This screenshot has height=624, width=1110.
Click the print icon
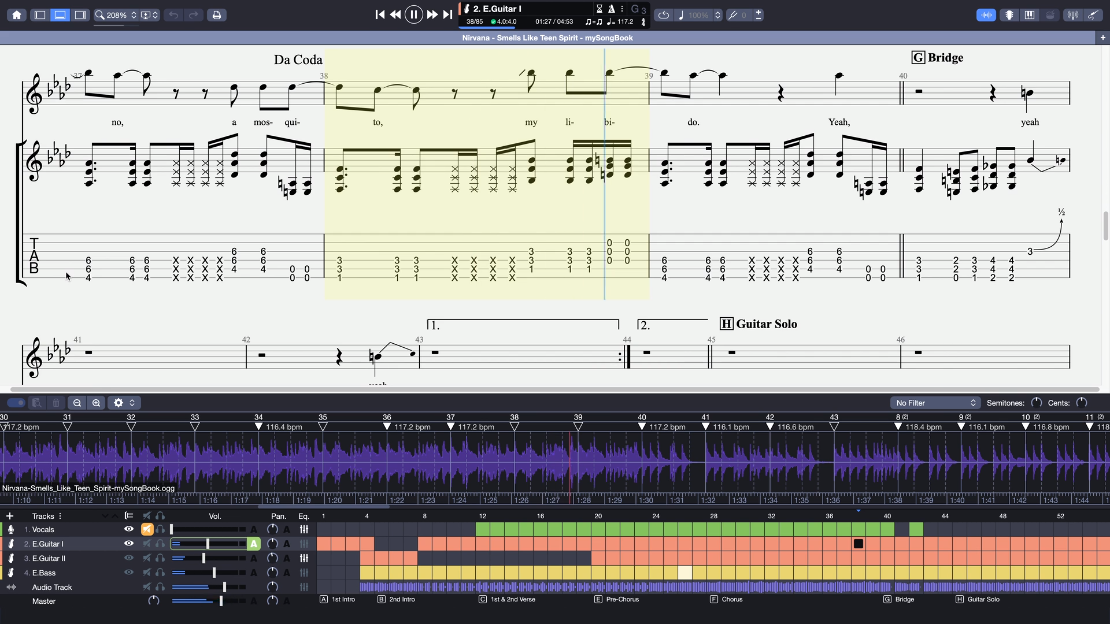coord(217,15)
